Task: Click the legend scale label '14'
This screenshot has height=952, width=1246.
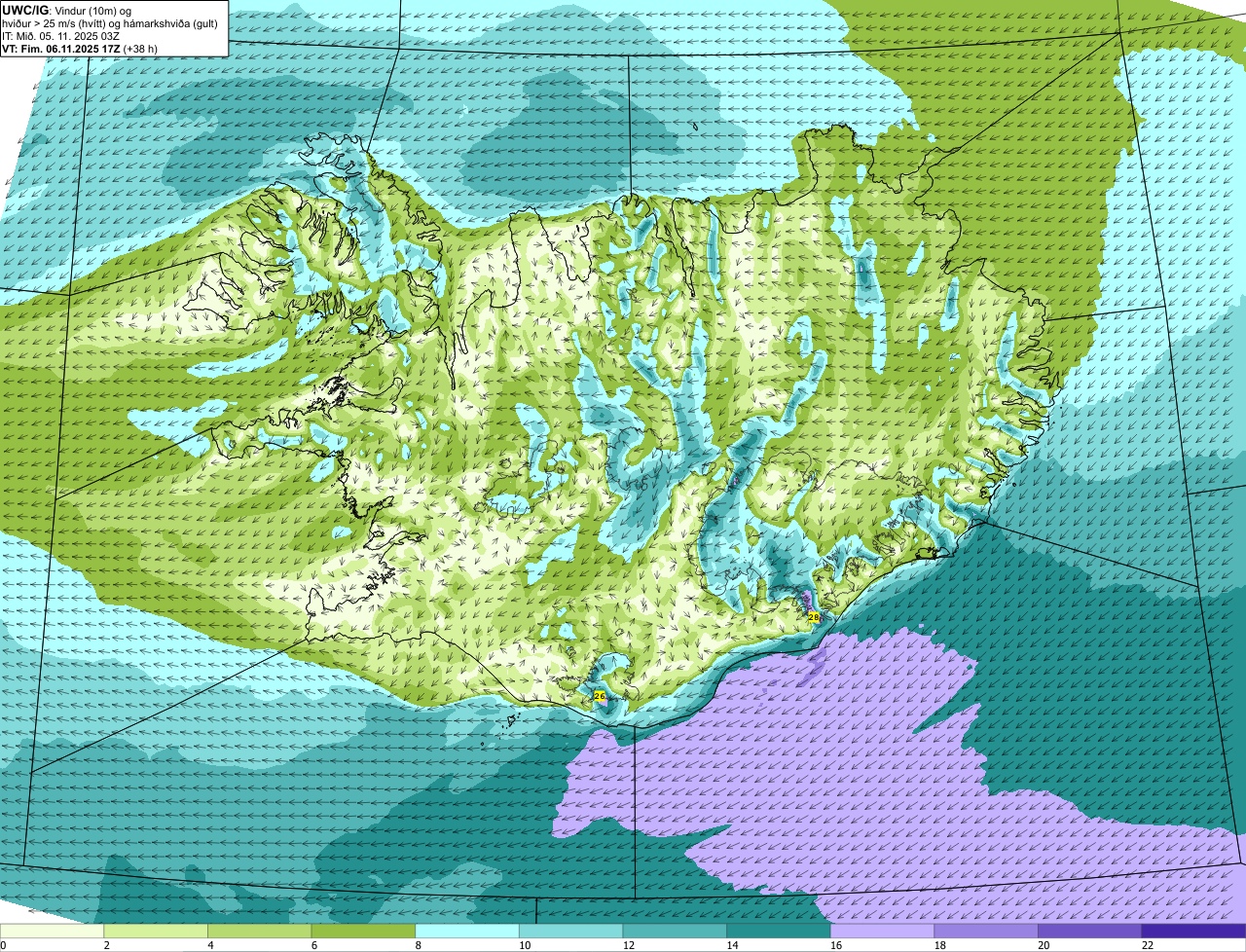Action: click(x=732, y=945)
